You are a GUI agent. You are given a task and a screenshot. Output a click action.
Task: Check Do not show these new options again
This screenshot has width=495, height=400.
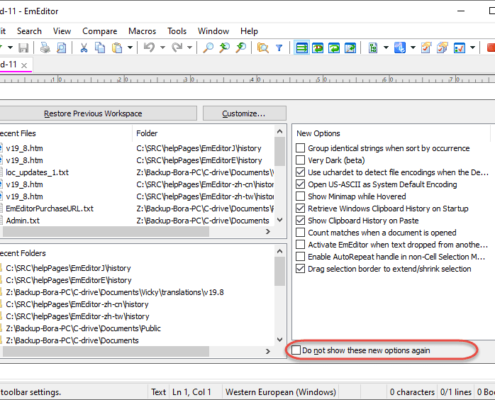[x=296, y=350]
